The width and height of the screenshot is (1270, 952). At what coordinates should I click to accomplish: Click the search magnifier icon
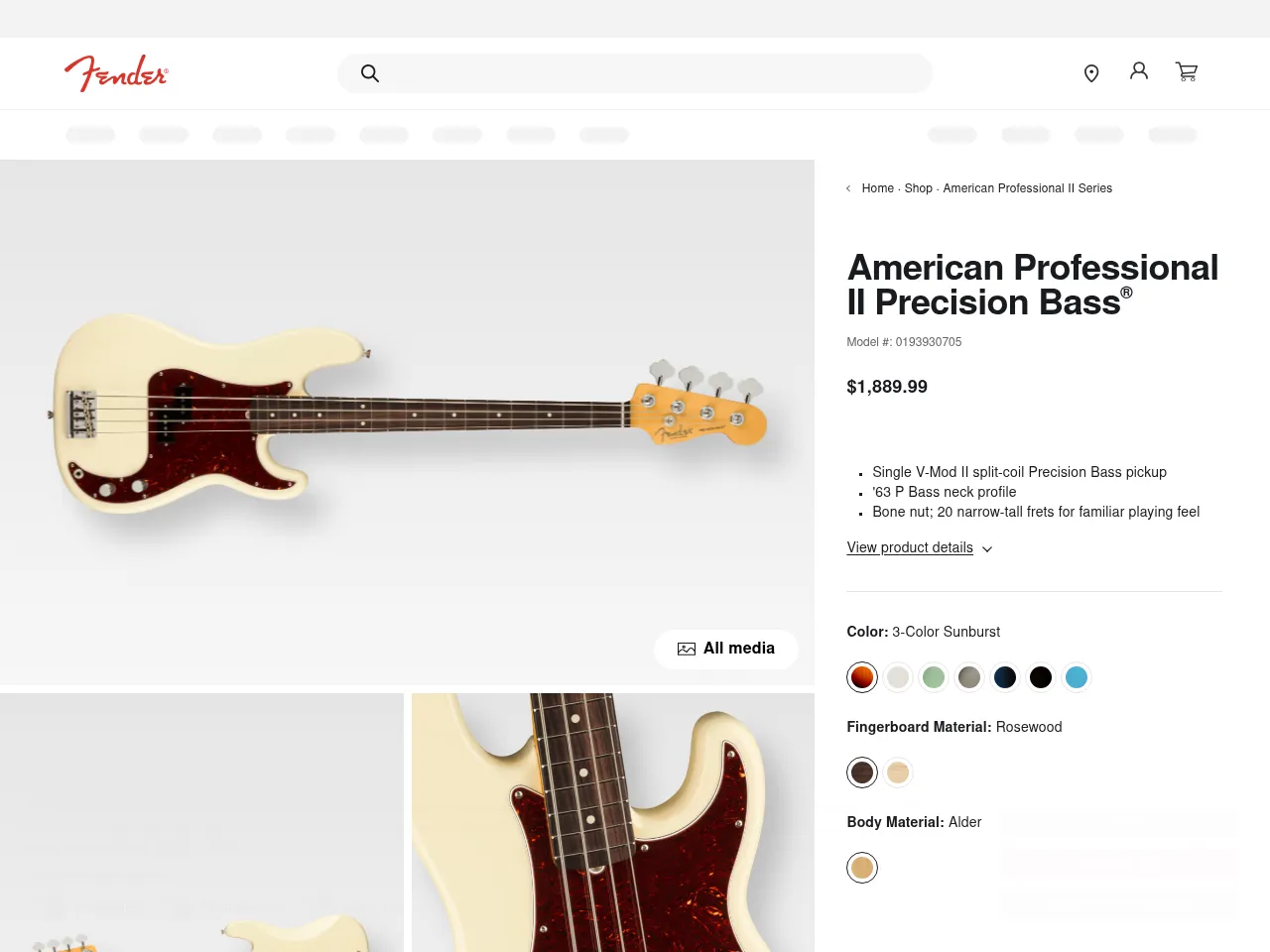click(370, 73)
